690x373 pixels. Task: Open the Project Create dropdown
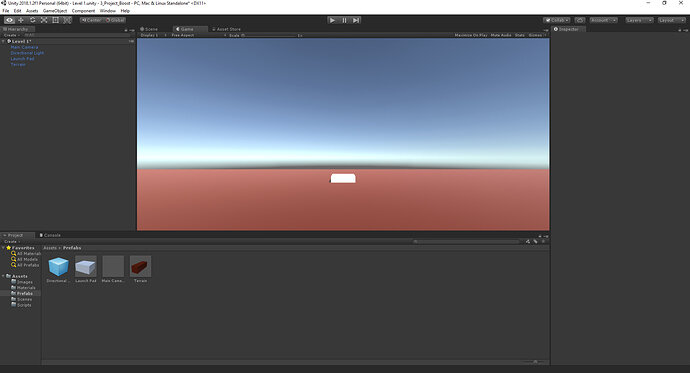click(x=11, y=241)
